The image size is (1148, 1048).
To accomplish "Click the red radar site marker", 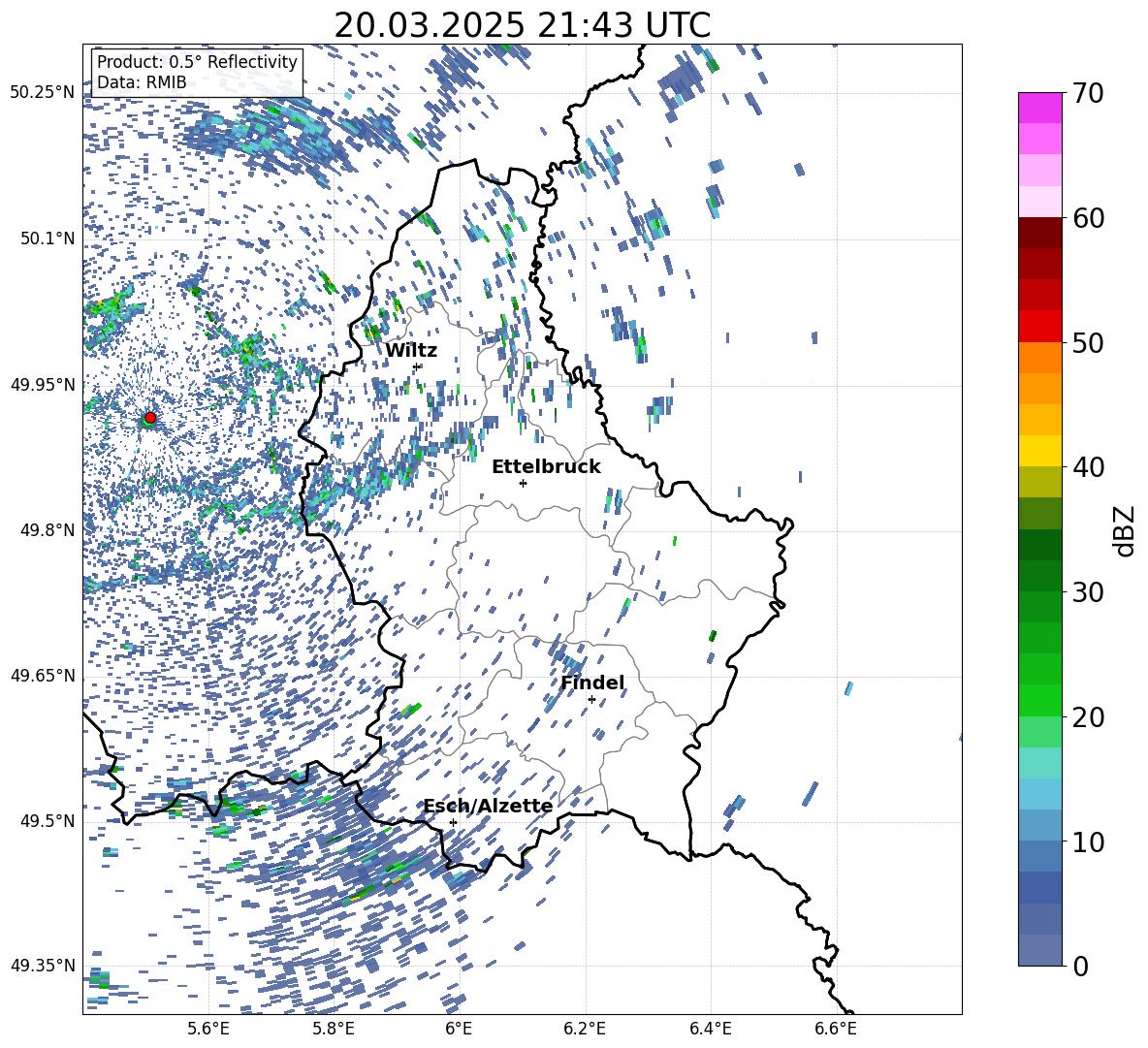I will pos(150,418).
